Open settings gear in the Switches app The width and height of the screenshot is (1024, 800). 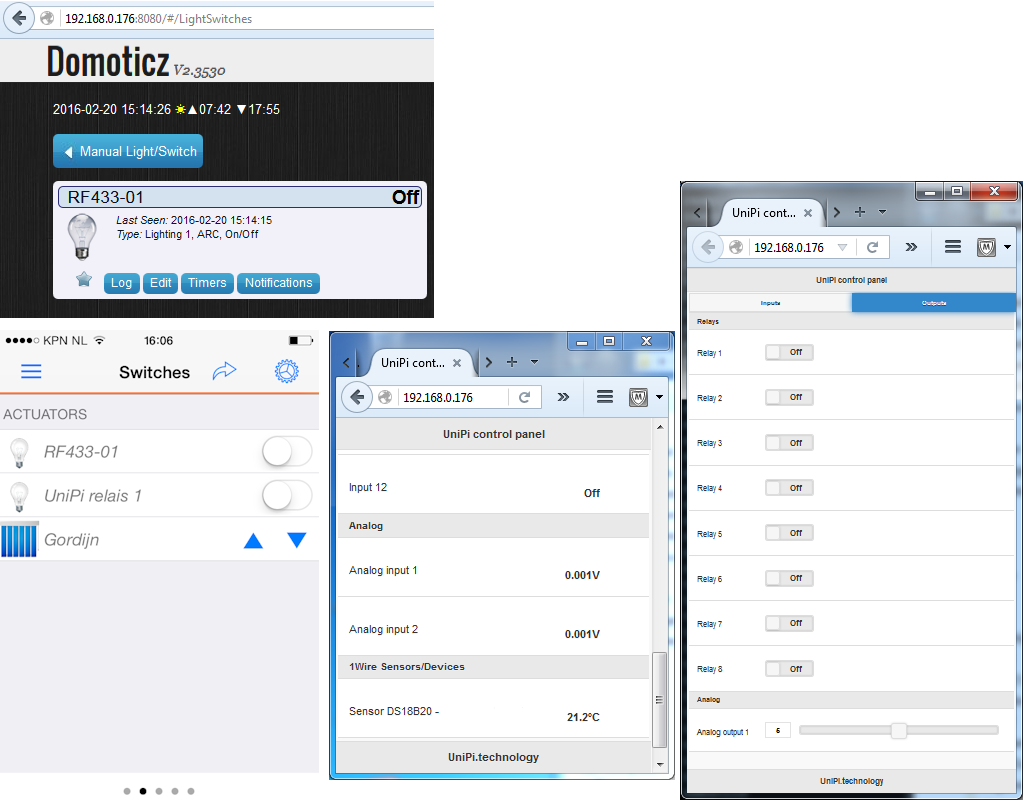tap(286, 371)
